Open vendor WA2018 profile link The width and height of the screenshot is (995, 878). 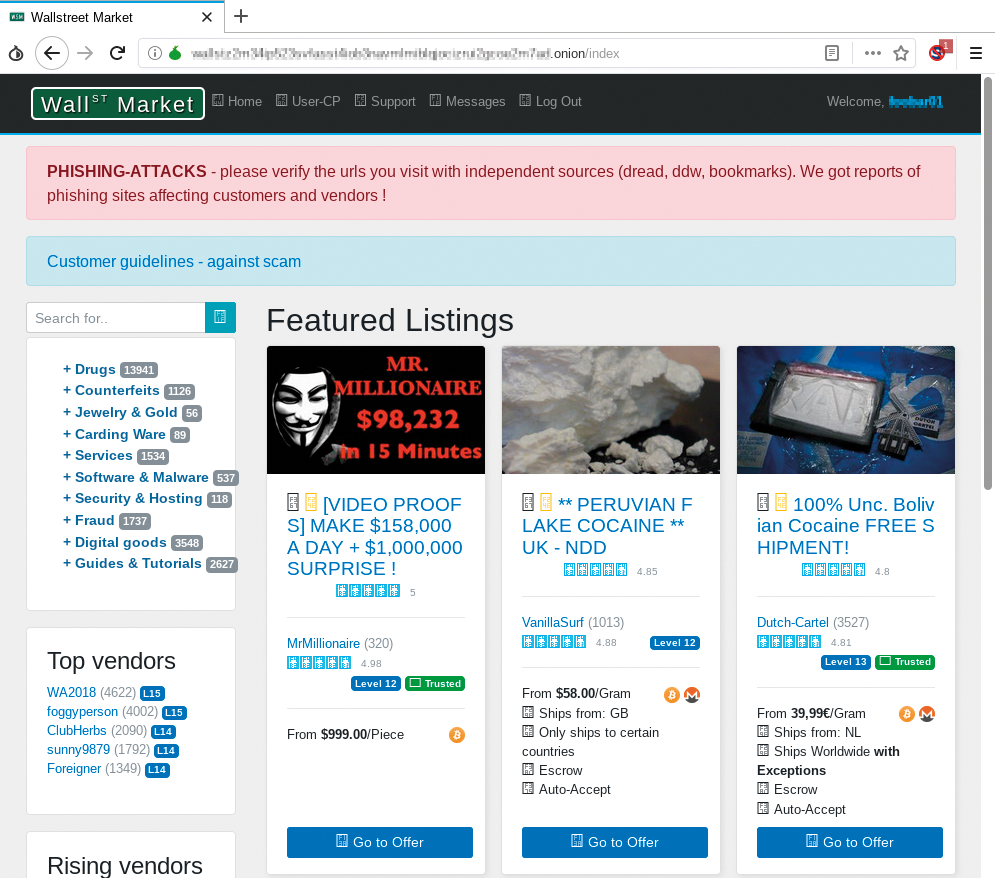pos(72,692)
